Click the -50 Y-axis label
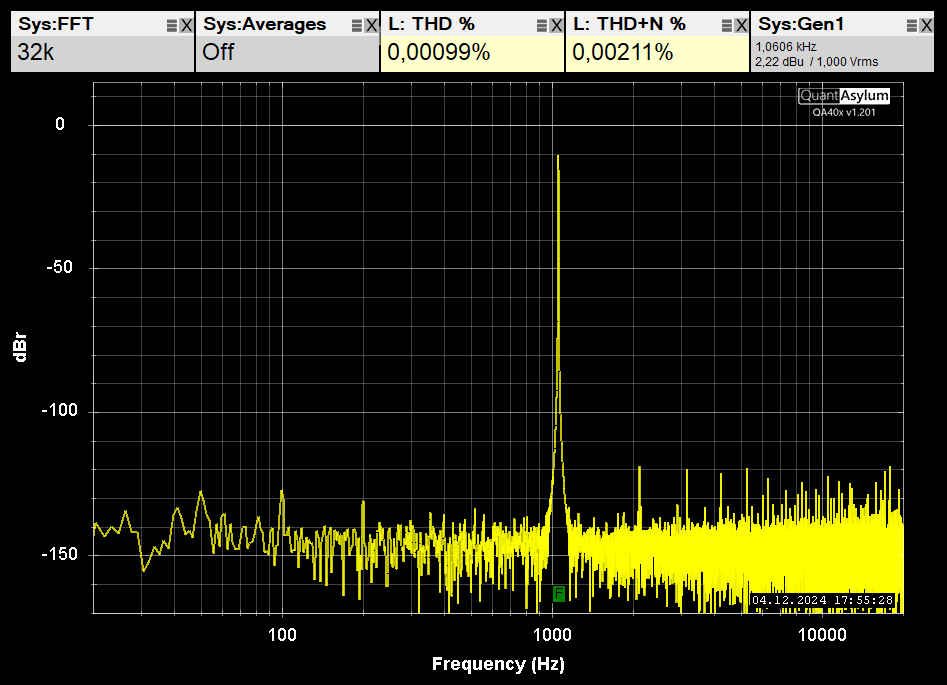 (x=59, y=267)
